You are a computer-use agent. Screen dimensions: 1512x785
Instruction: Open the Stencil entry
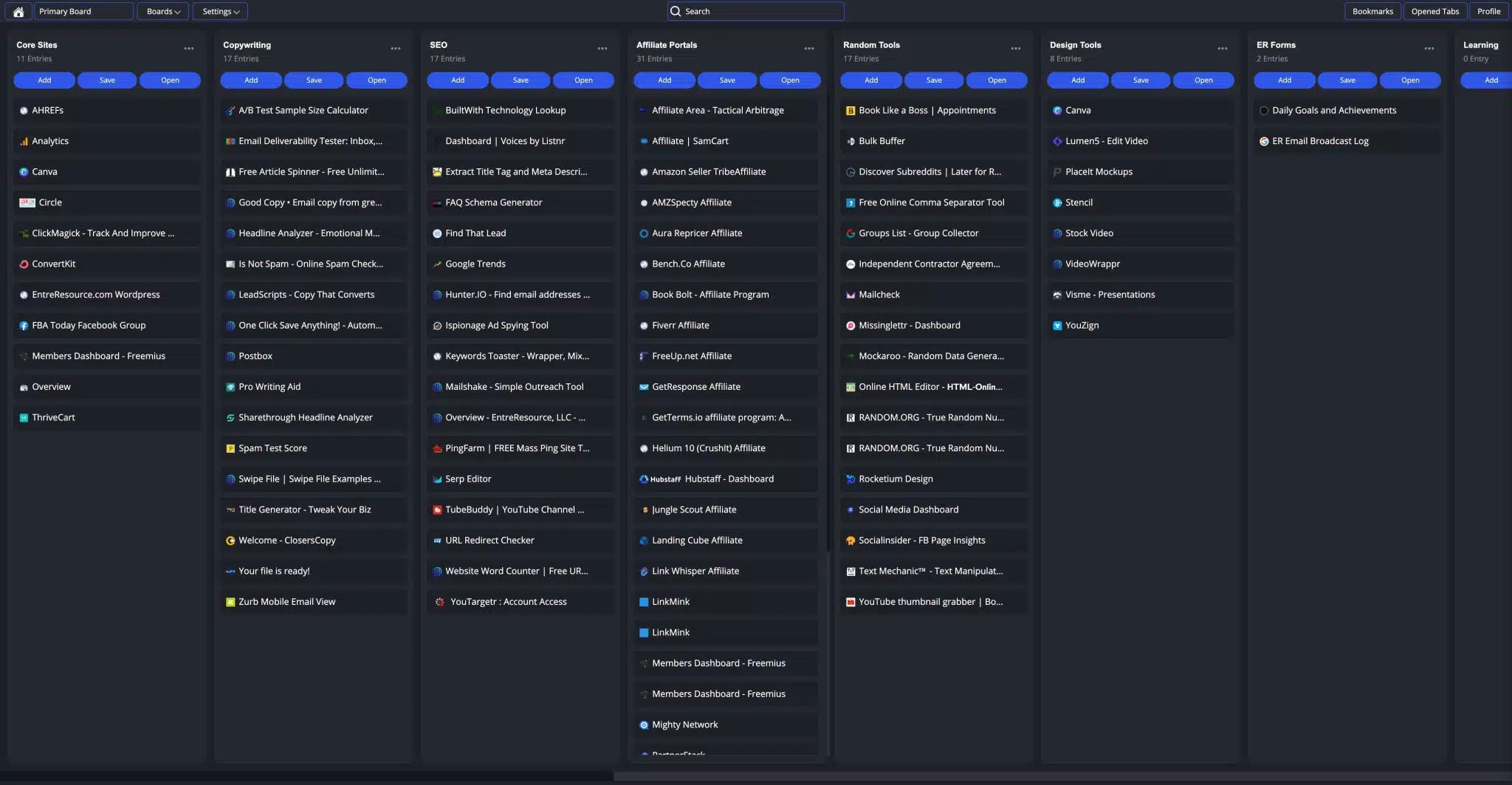click(1141, 202)
